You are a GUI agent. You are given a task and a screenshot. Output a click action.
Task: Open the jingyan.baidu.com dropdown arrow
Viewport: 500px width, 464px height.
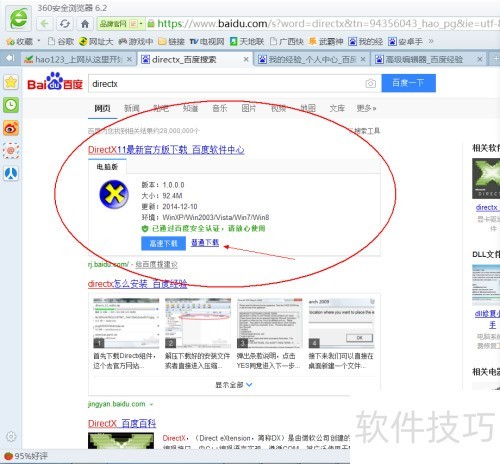pyautogui.click(x=151, y=405)
